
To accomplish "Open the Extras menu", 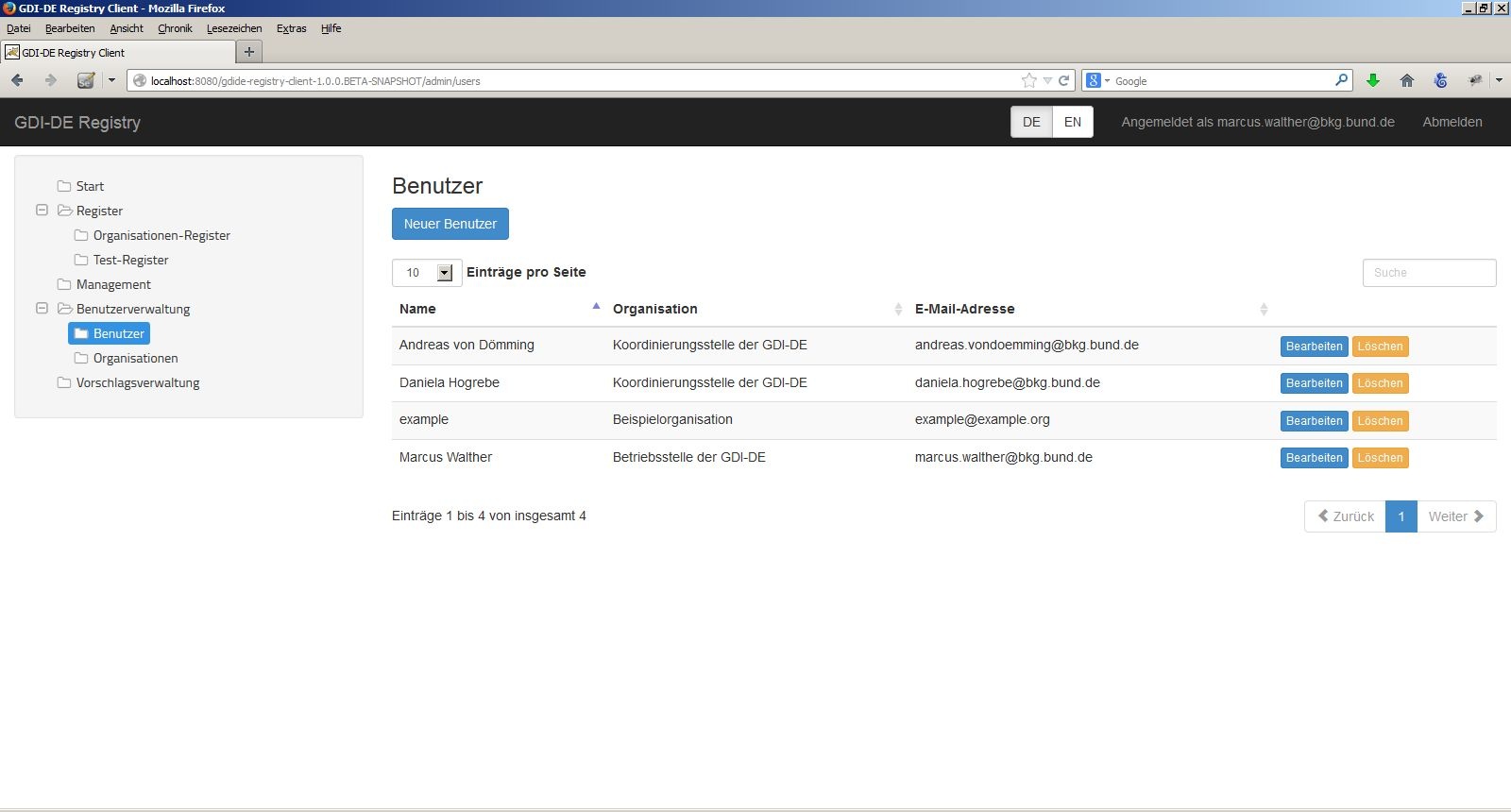I will coord(291,28).
